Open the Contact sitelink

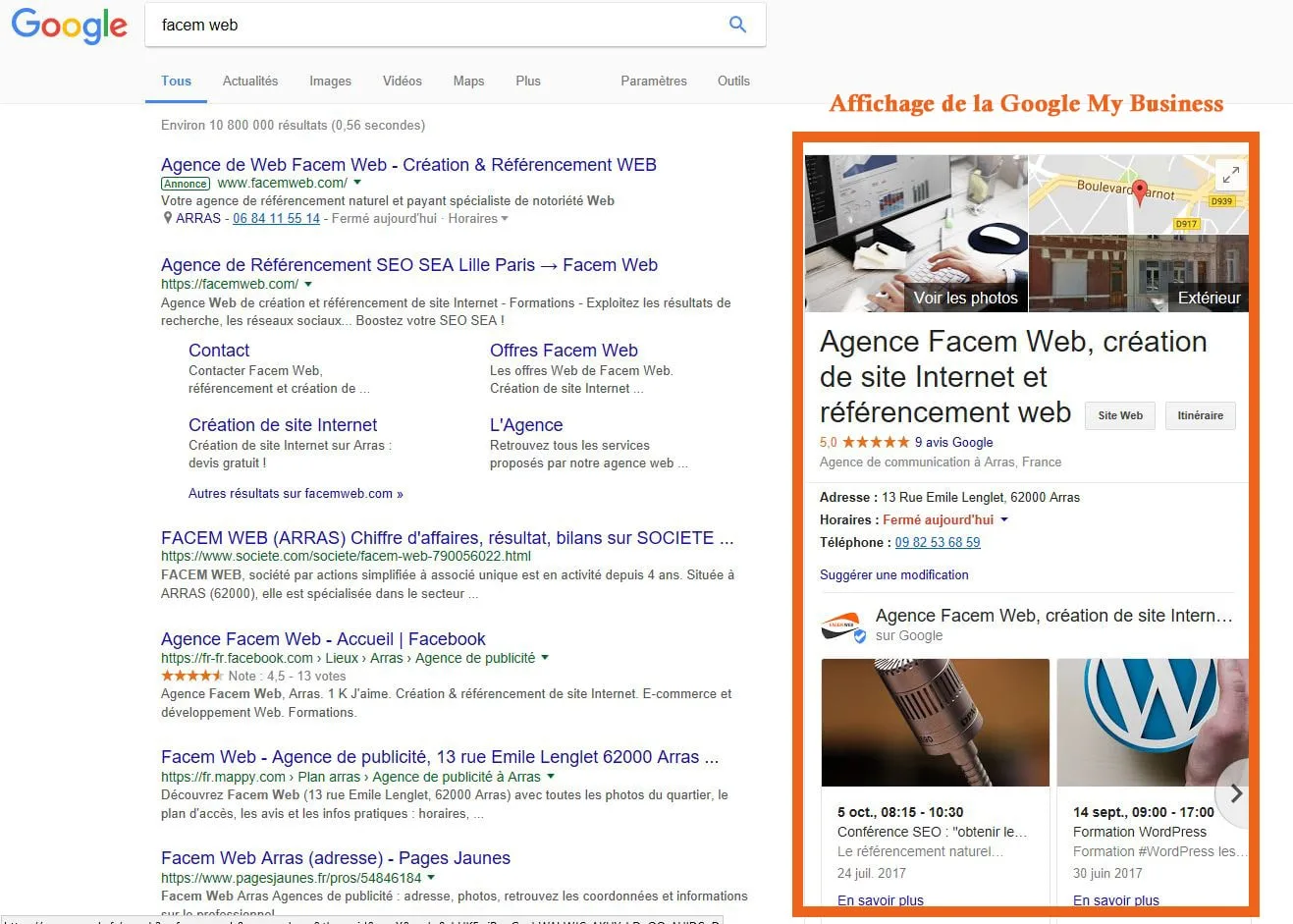click(x=219, y=350)
